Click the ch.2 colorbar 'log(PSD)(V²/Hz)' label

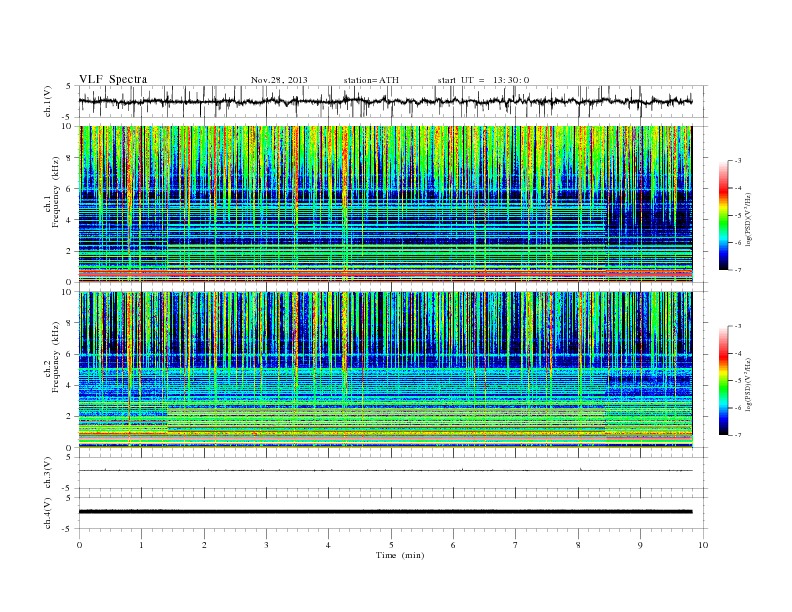click(x=747, y=384)
